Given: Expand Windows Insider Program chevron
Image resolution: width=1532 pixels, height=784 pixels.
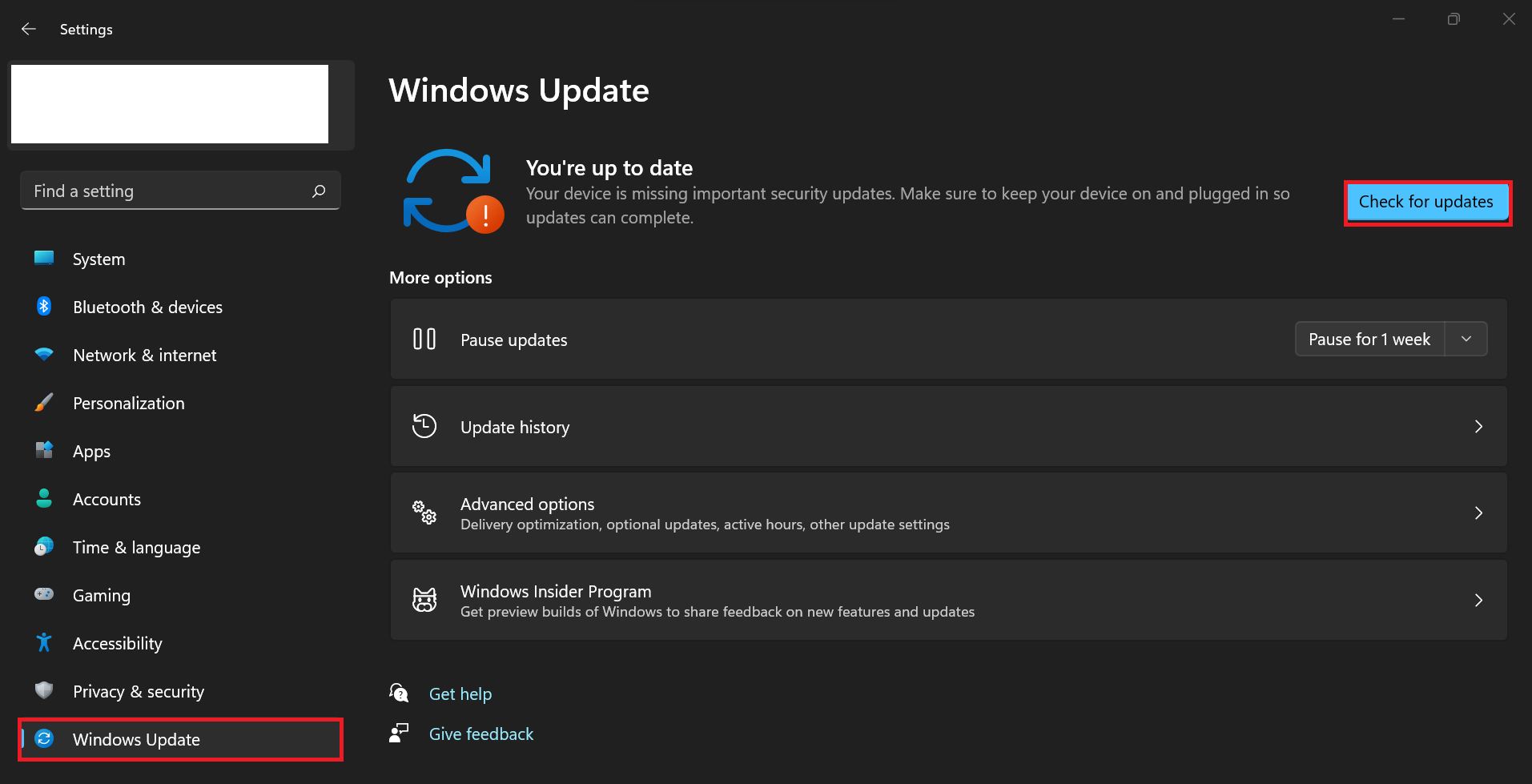Looking at the screenshot, I should click(1478, 601).
